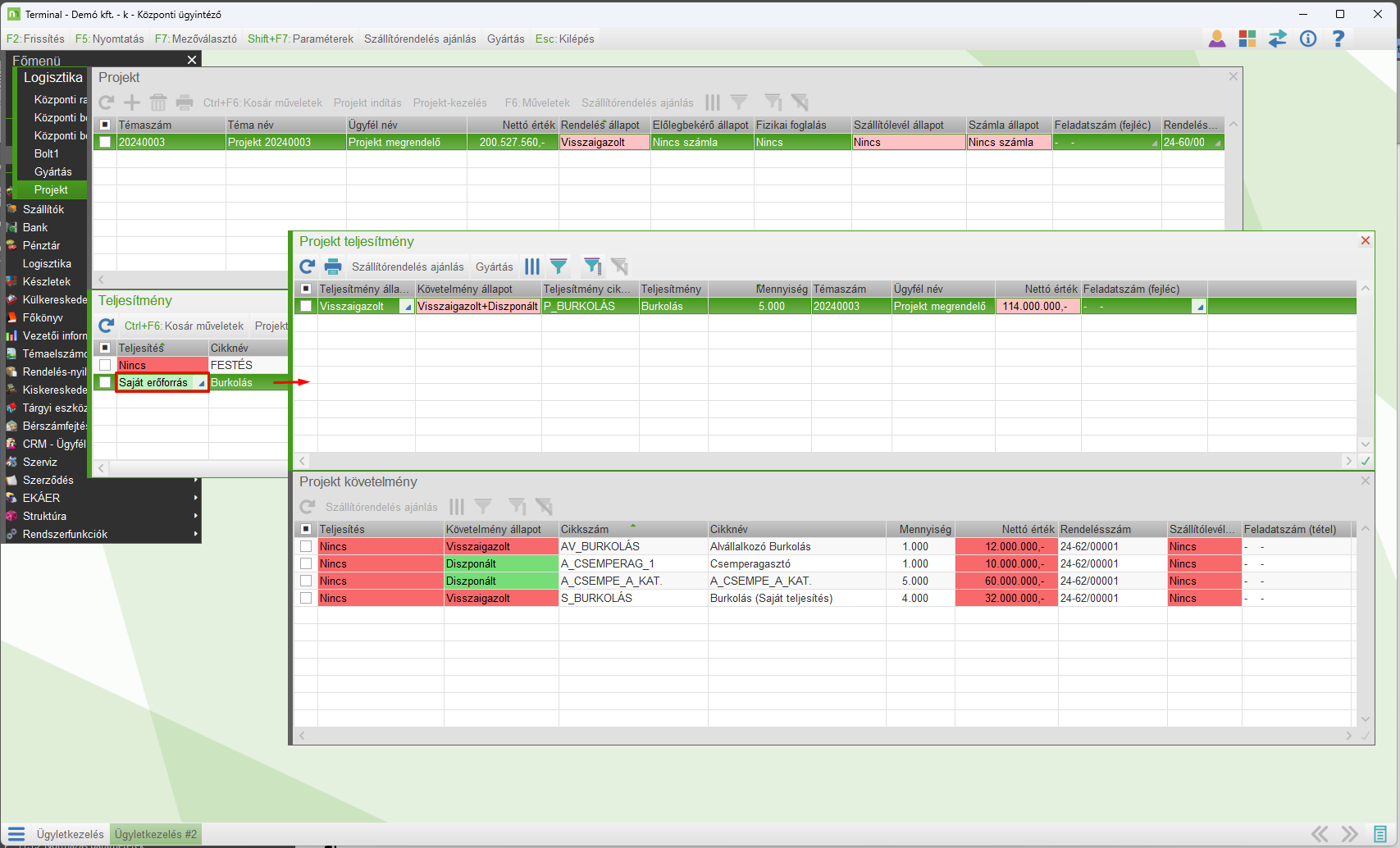This screenshot has height=848, width=1400.
Task: Open the Szállítók main menu item
Action: tap(43, 209)
